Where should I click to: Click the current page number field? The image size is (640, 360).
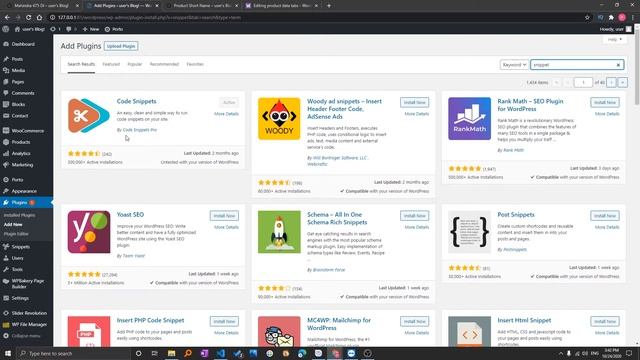[583, 82]
